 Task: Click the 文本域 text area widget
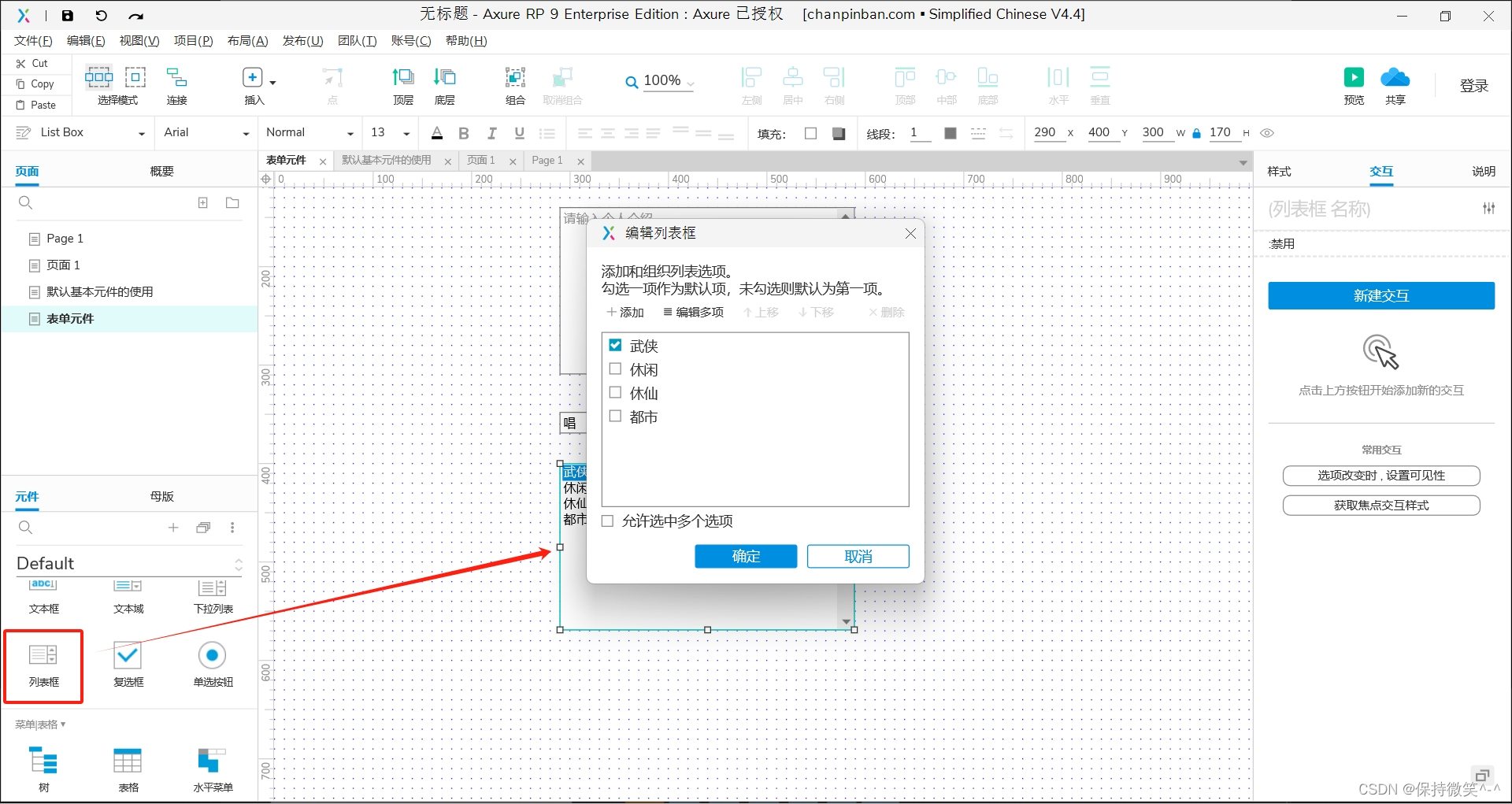point(128,596)
